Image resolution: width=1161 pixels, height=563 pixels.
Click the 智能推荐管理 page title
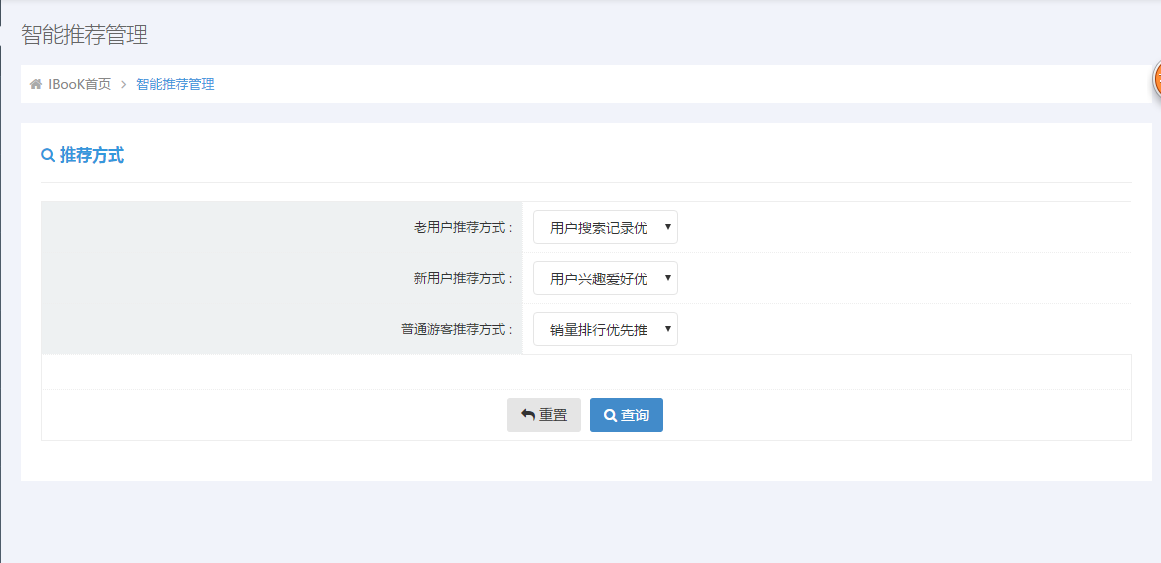click(x=84, y=35)
